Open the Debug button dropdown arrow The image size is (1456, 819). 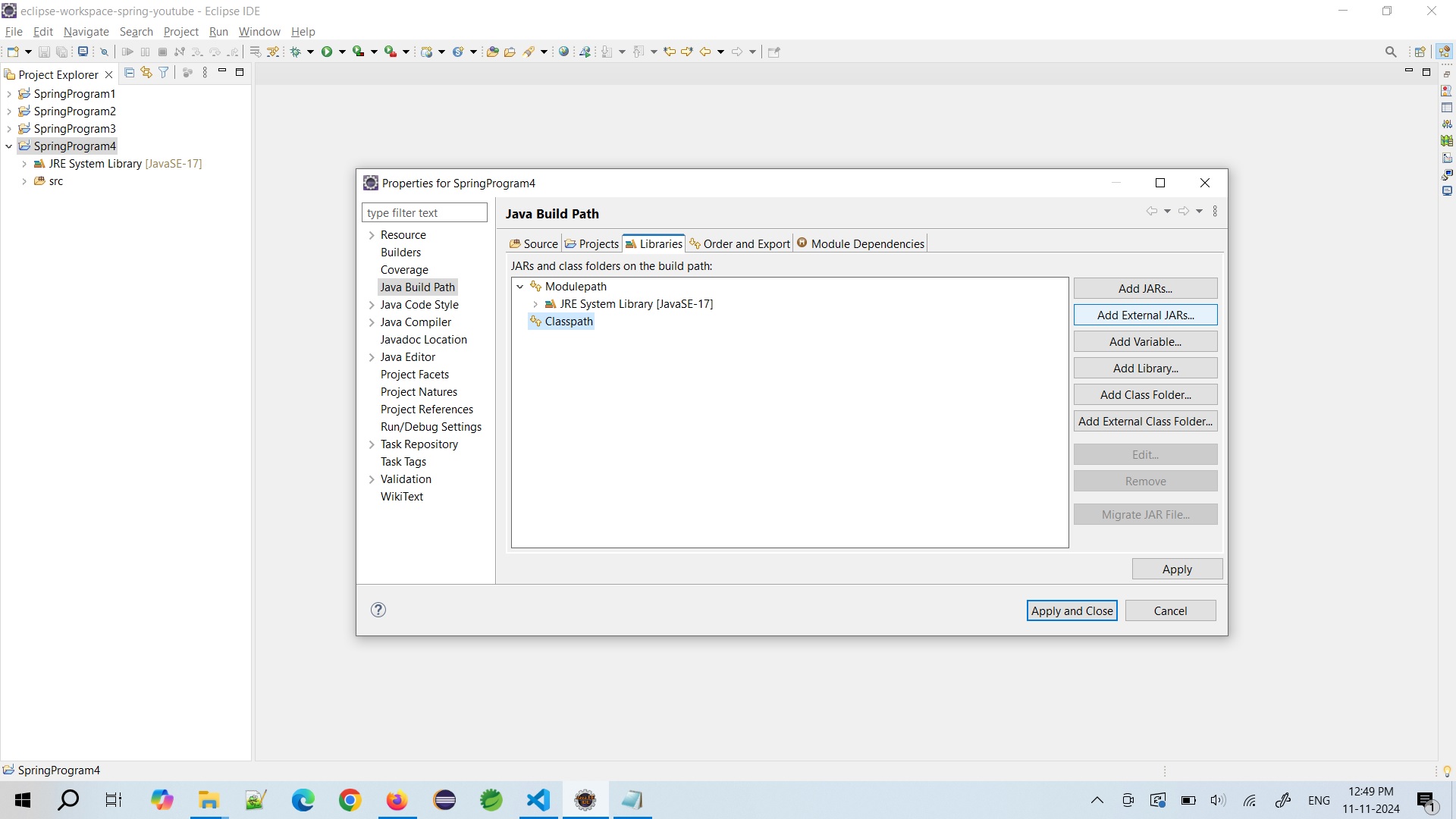coord(310,52)
